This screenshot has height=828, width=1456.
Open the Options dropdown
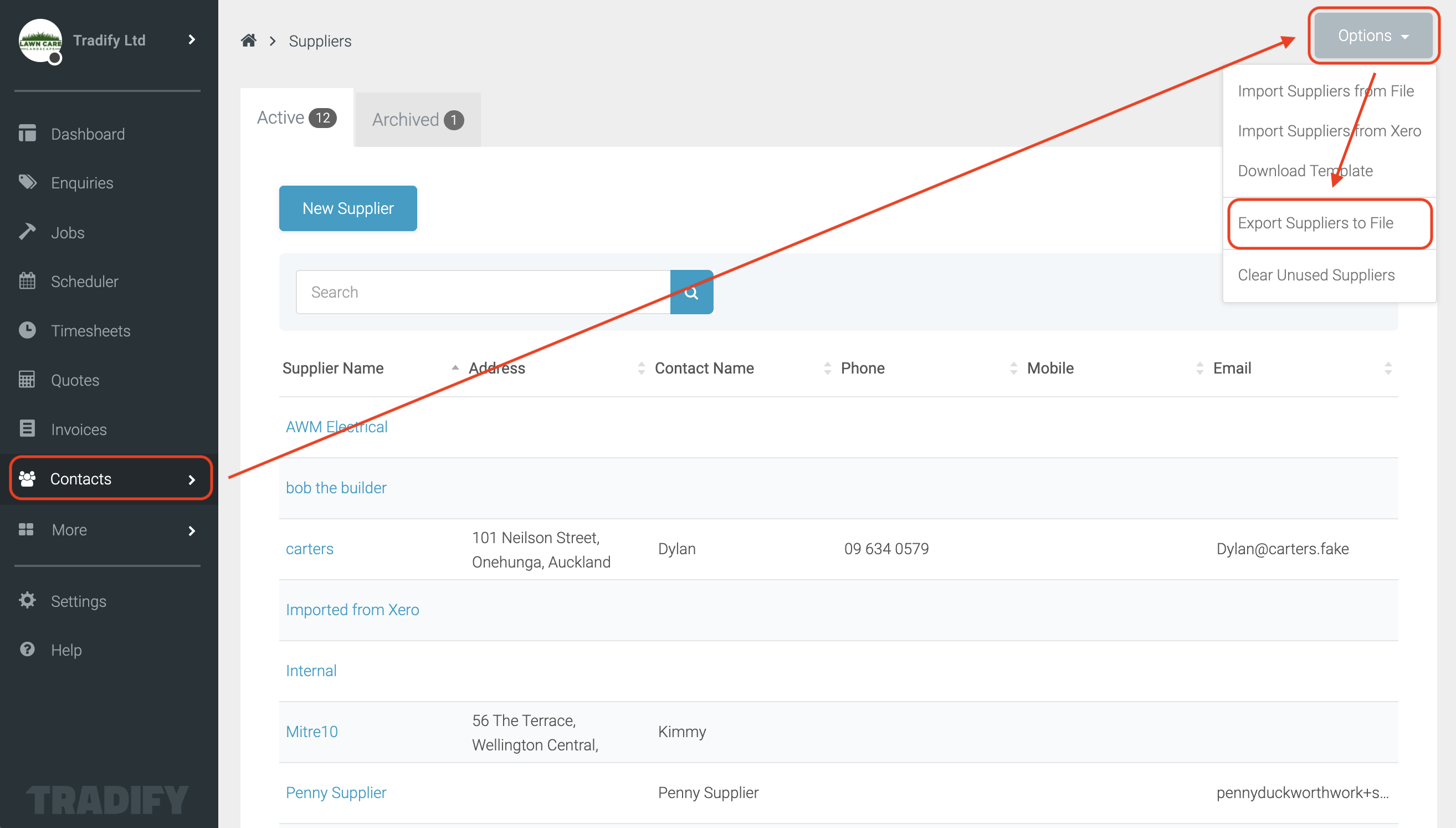1373,35
